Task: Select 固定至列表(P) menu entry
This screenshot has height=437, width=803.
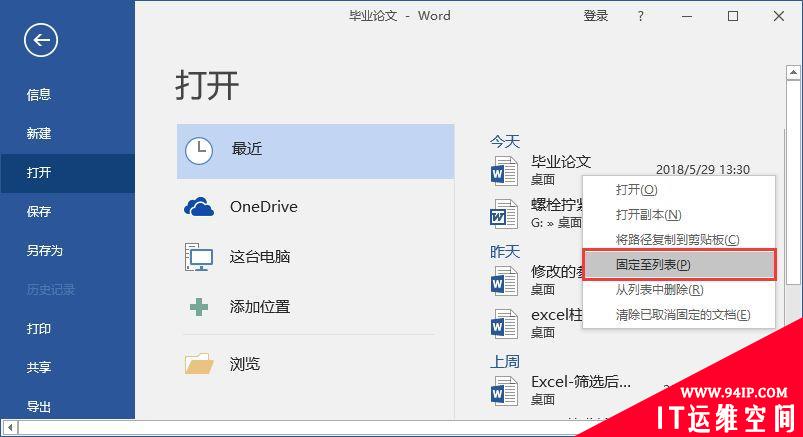Action: click(x=679, y=264)
